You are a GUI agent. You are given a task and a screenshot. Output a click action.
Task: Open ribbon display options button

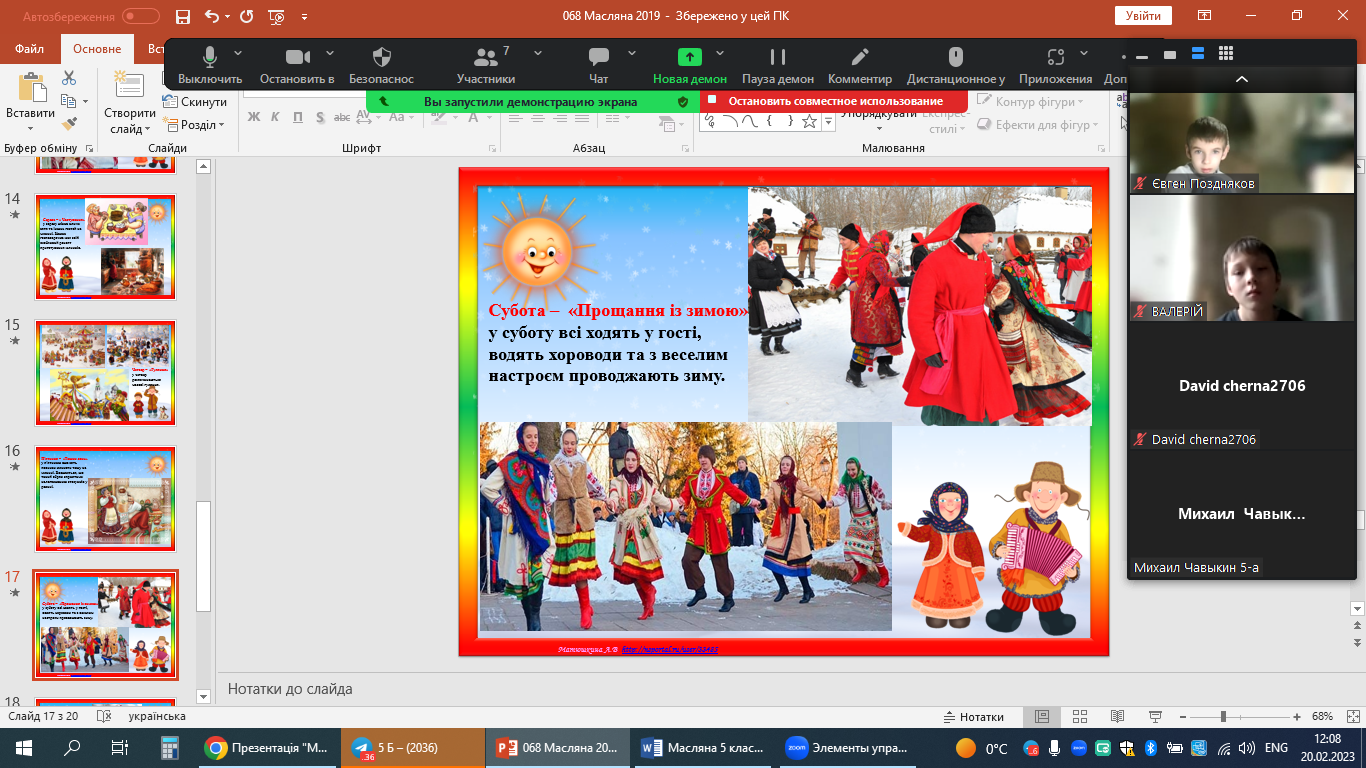click(1205, 16)
